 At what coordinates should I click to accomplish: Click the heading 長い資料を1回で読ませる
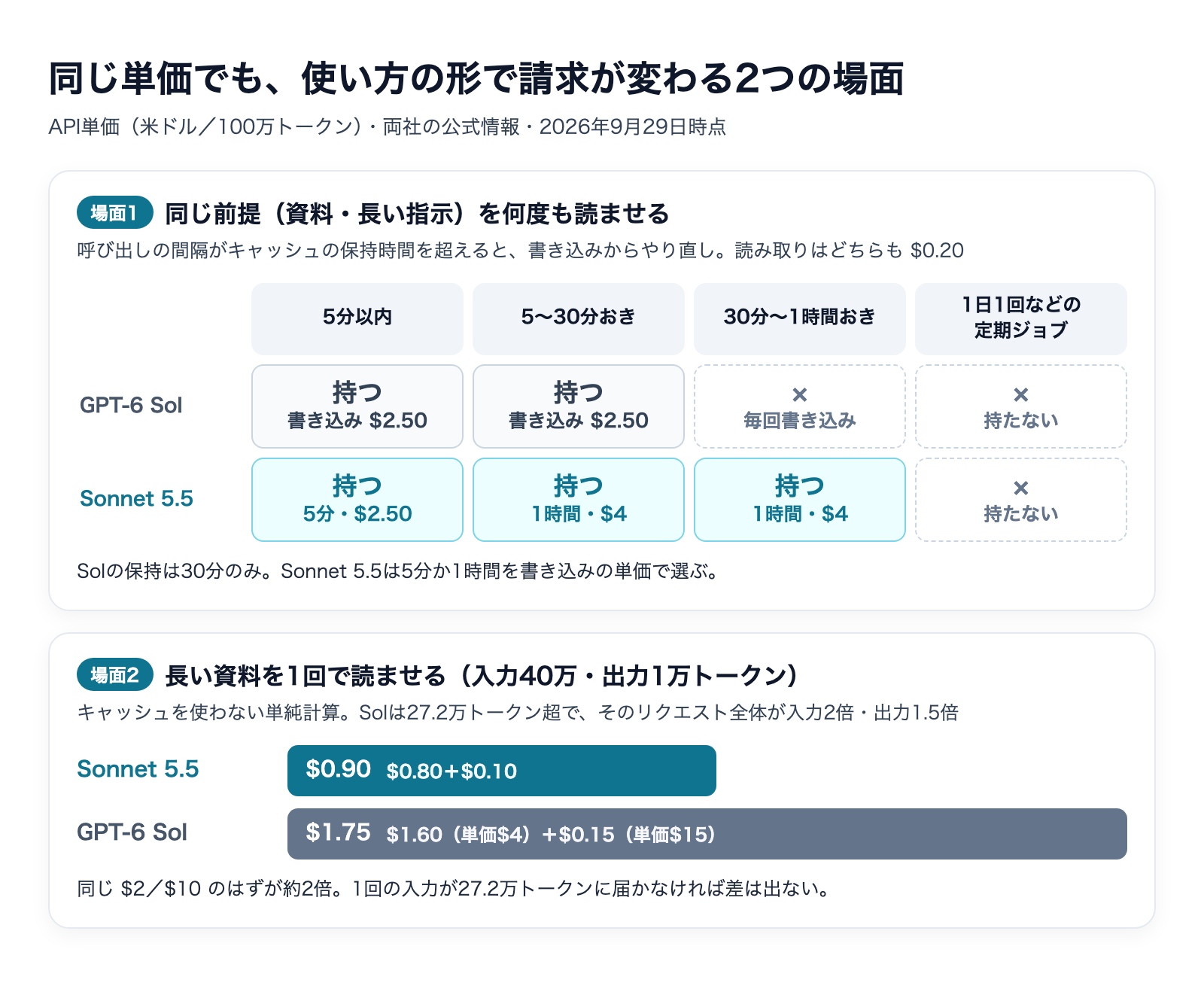[482, 676]
